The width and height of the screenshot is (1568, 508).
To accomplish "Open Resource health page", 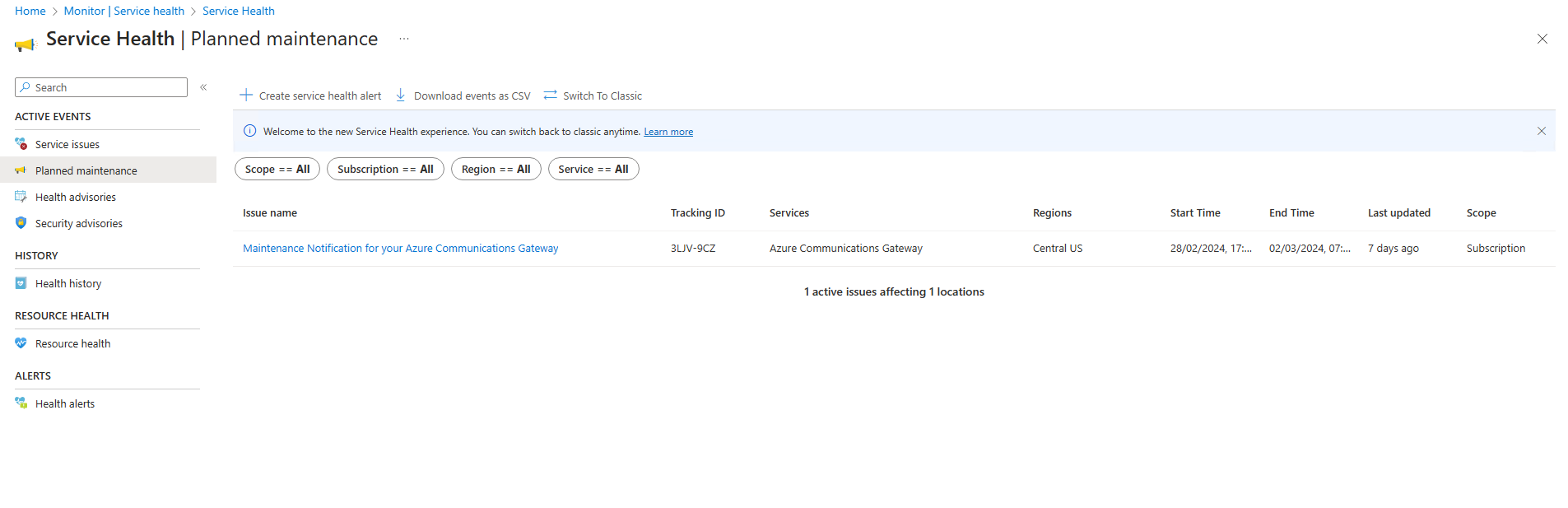I will [72, 343].
